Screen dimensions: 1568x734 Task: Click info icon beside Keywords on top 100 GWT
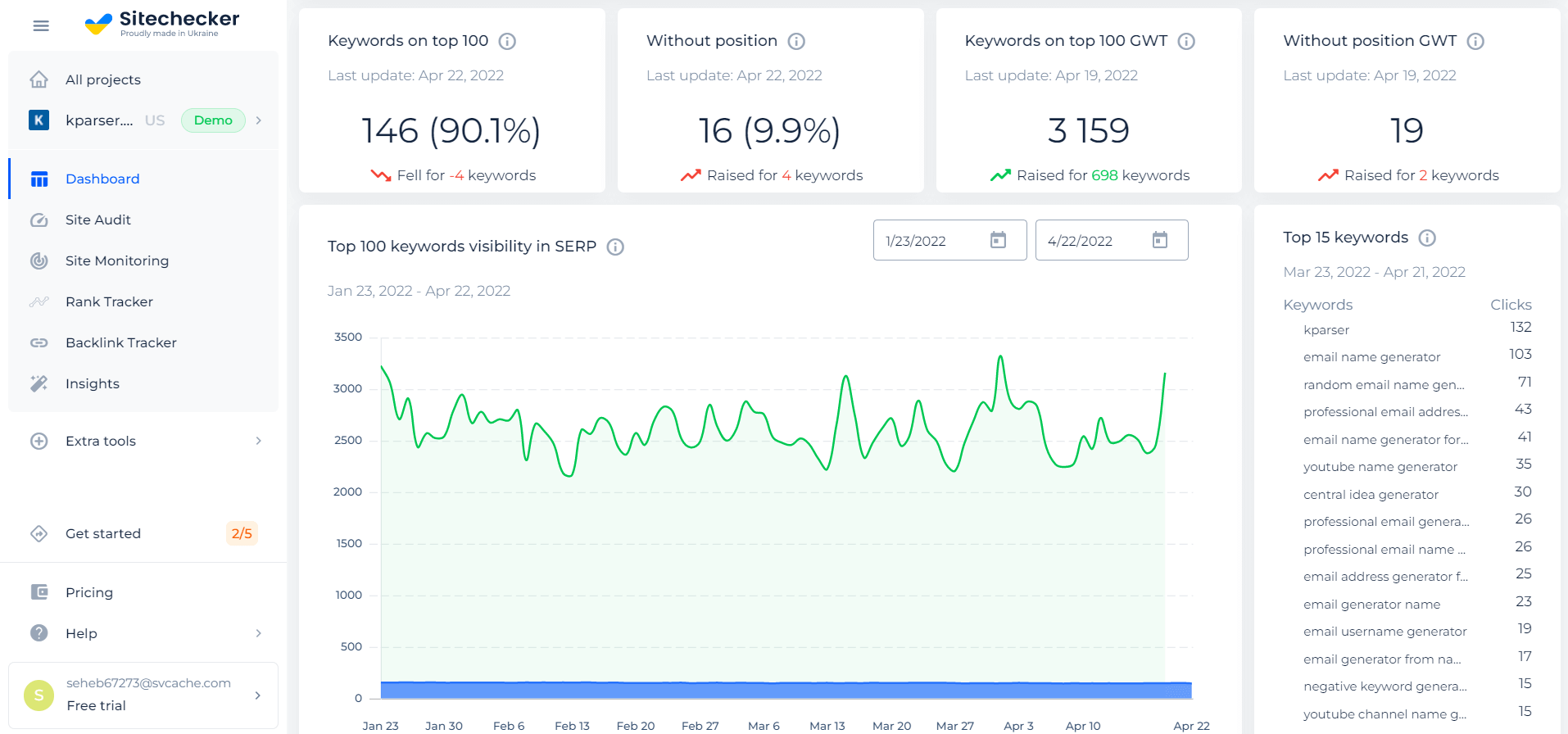point(1186,41)
